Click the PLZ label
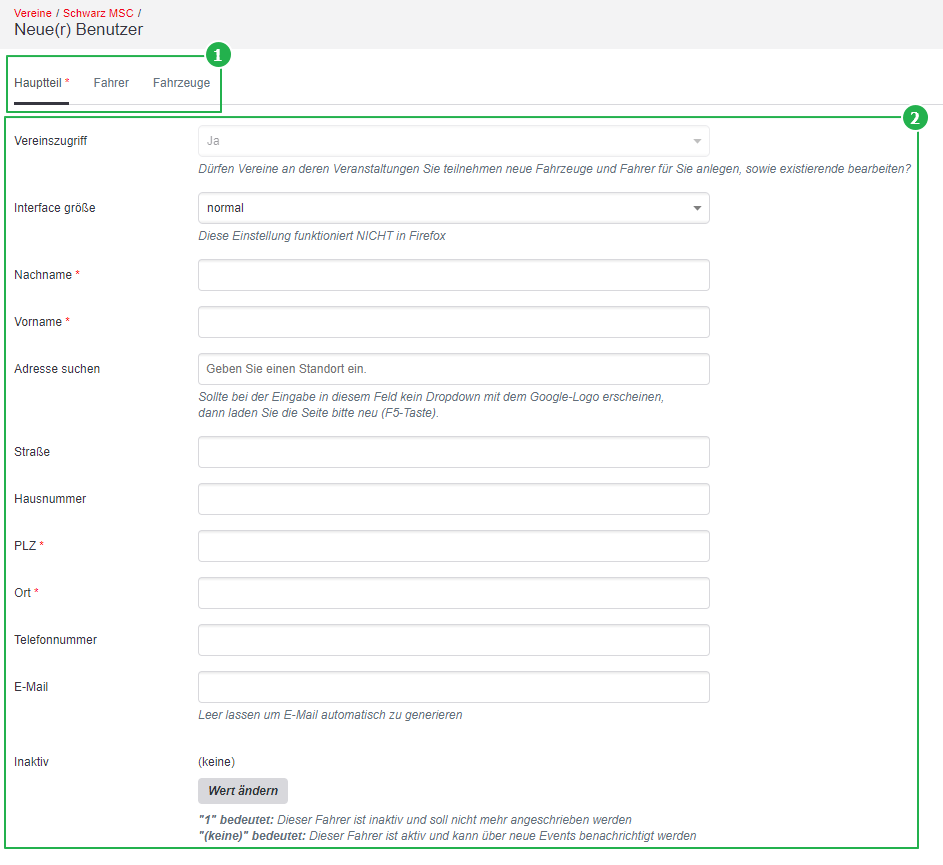Image resolution: width=943 pixels, height=865 pixels. pyautogui.click(x=25, y=546)
